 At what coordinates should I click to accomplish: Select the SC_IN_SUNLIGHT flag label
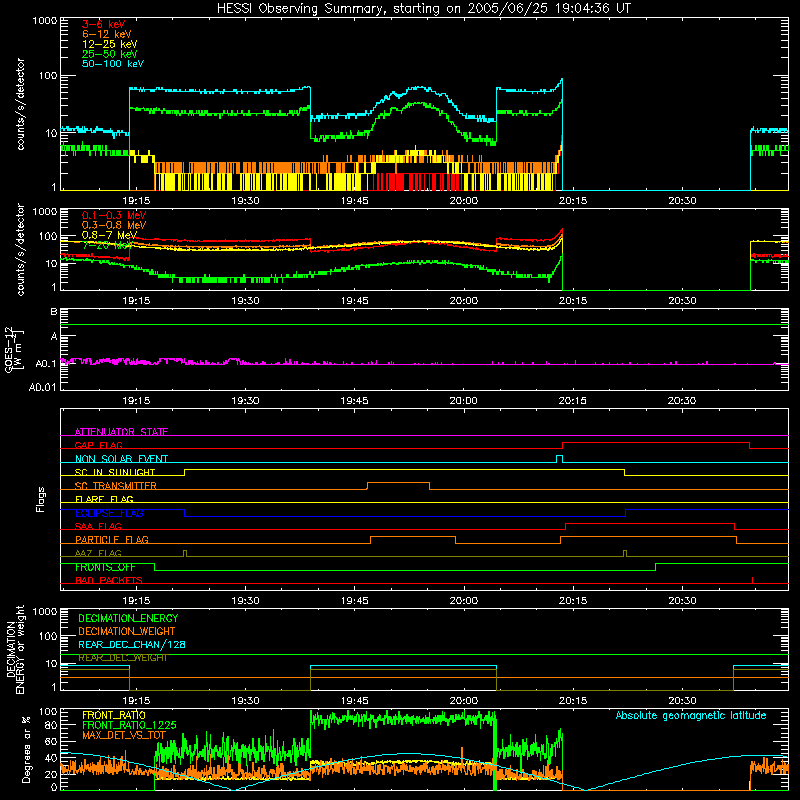pos(115,472)
